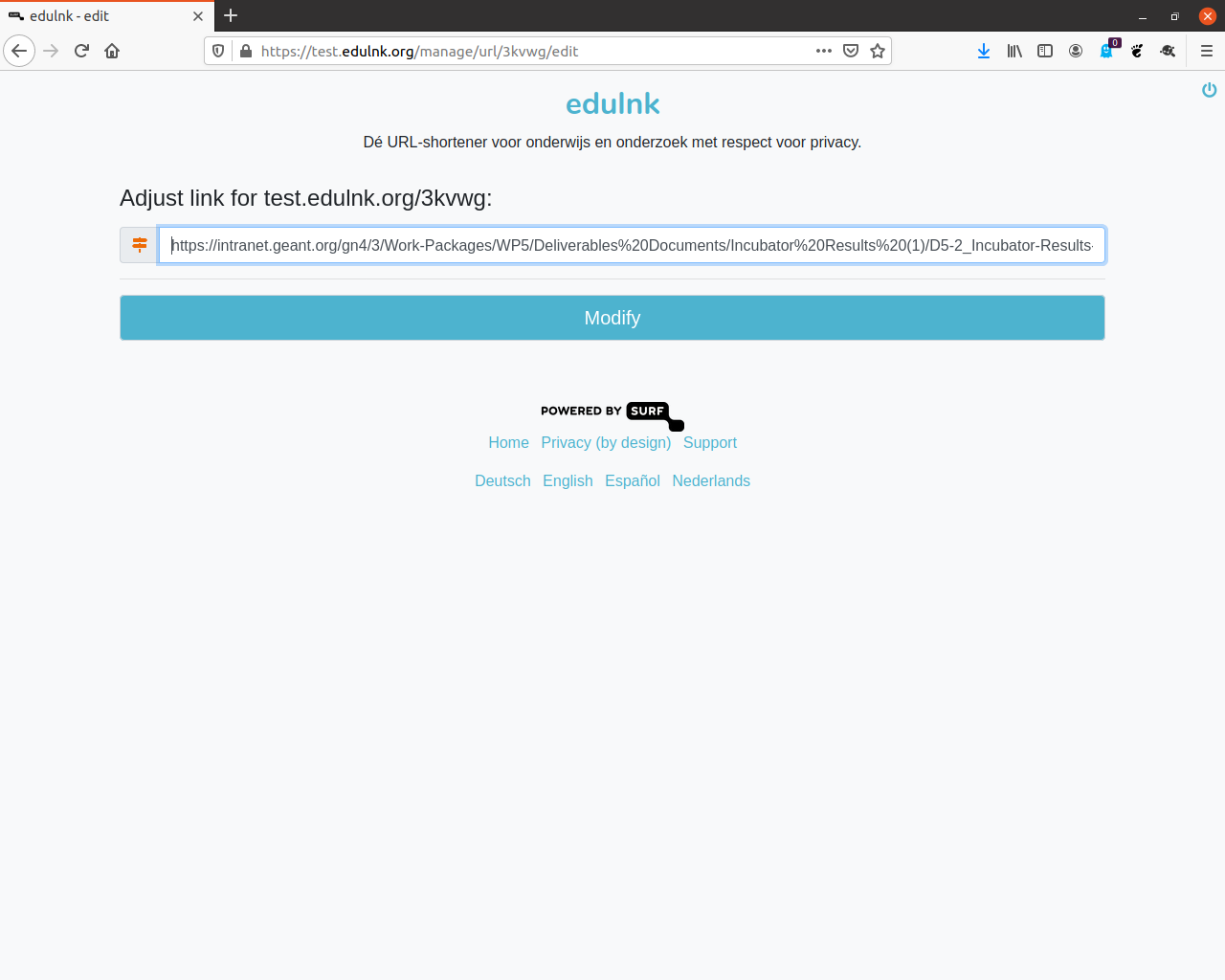Go back with the browser back arrow

pyautogui.click(x=19, y=51)
